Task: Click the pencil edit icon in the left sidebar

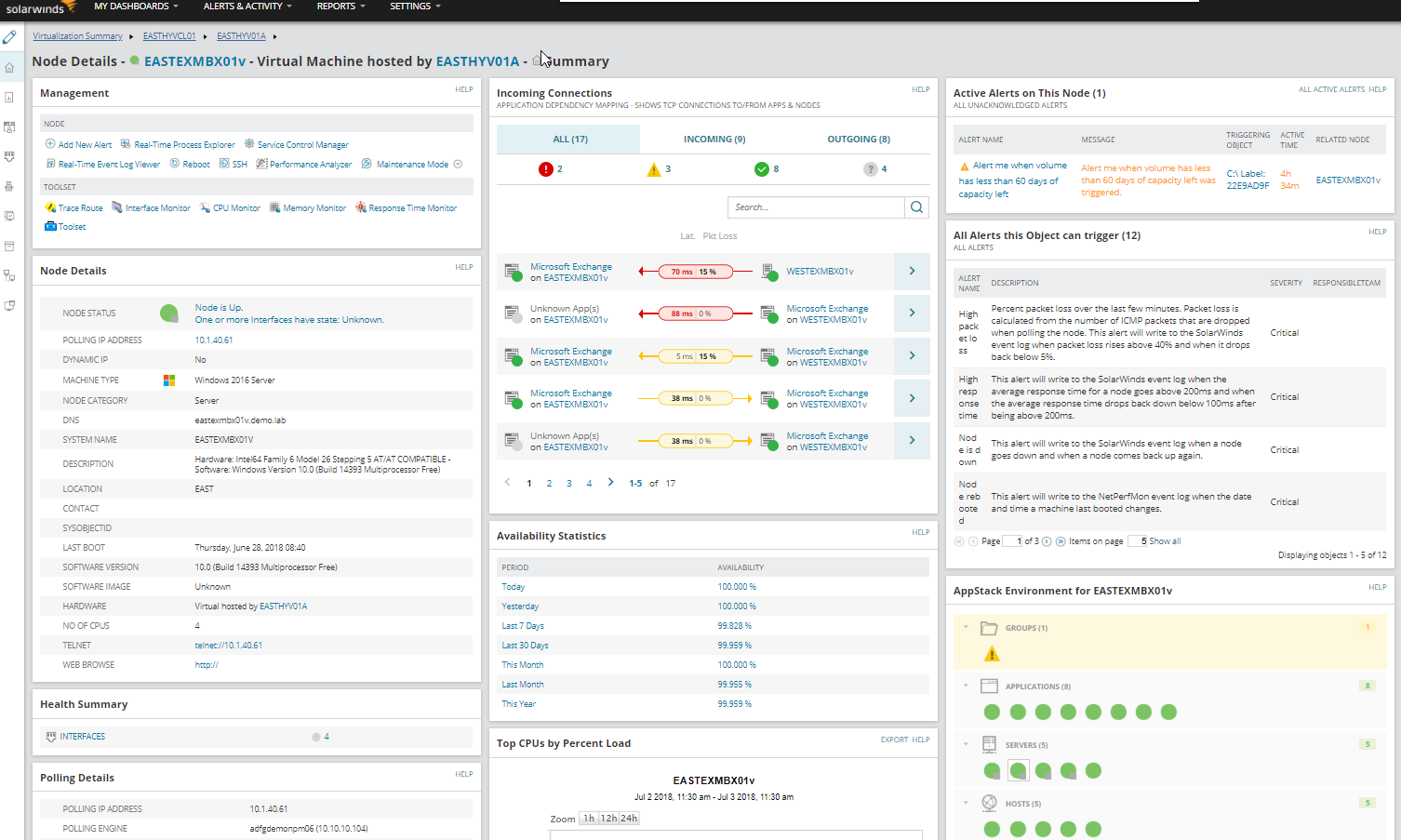Action: click(9, 37)
